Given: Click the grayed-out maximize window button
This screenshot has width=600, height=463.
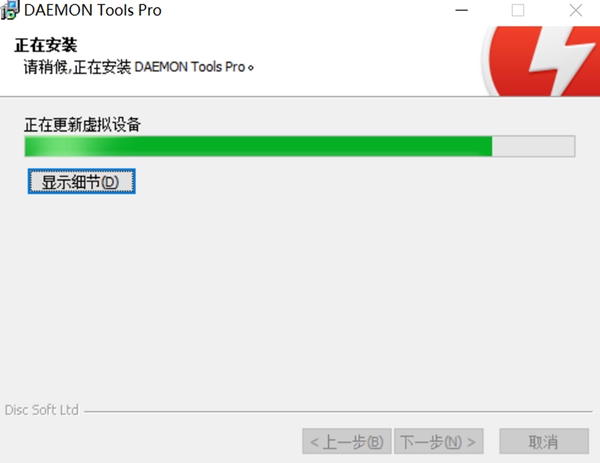Looking at the screenshot, I should click(x=518, y=10).
